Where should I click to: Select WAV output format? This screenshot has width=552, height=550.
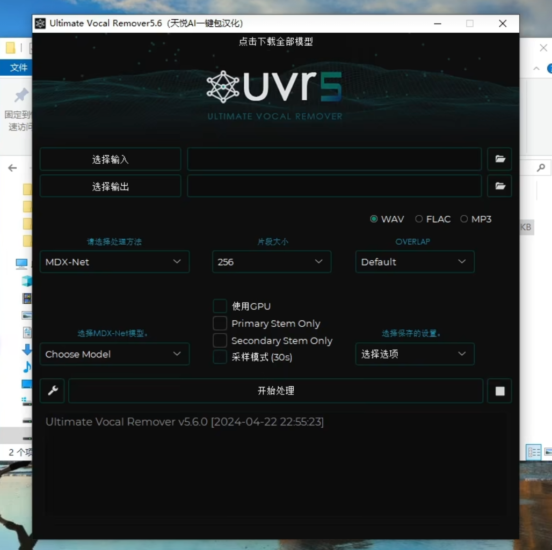click(387, 219)
